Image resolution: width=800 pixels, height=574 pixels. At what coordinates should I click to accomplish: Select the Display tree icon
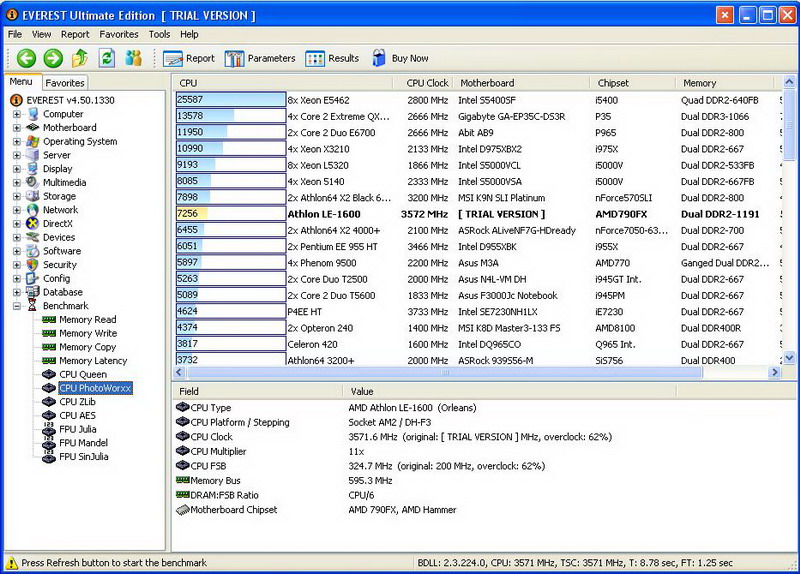33,169
